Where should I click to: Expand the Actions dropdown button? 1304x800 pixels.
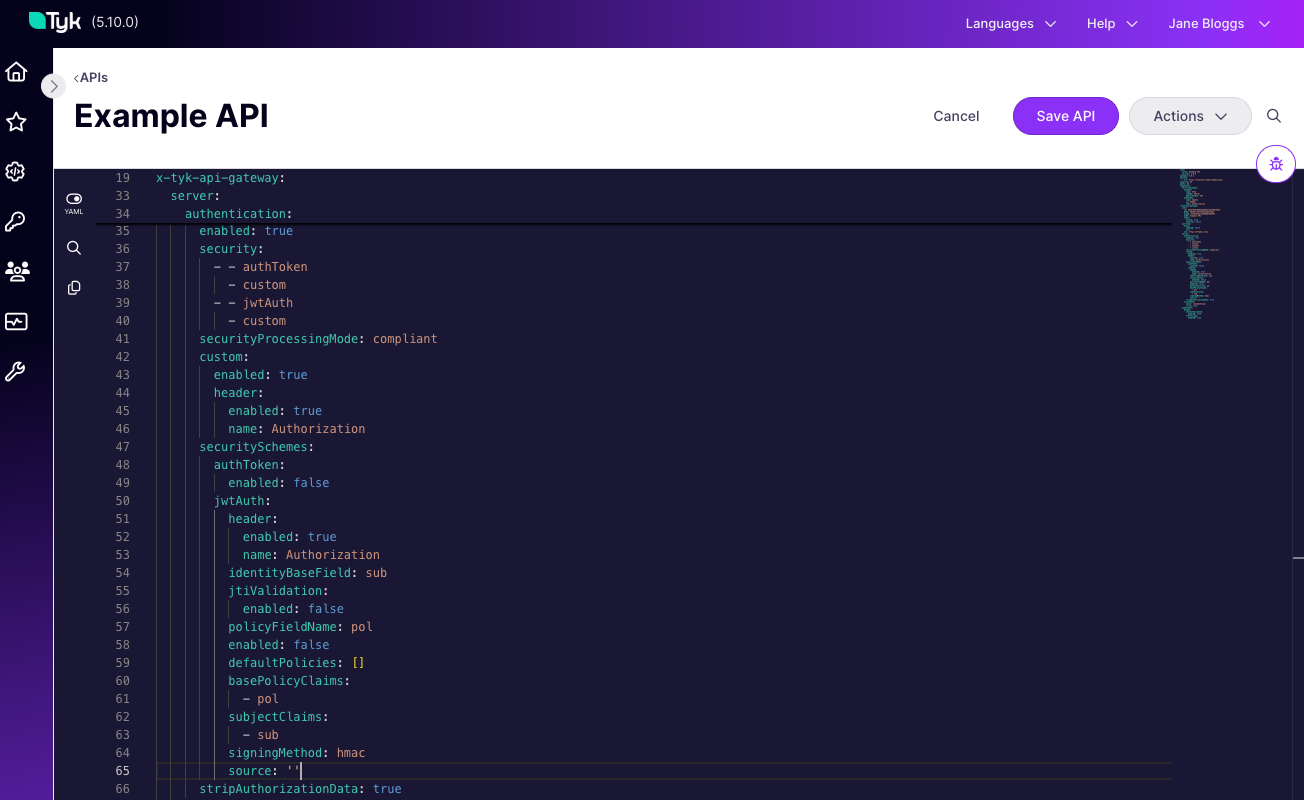coord(1190,116)
